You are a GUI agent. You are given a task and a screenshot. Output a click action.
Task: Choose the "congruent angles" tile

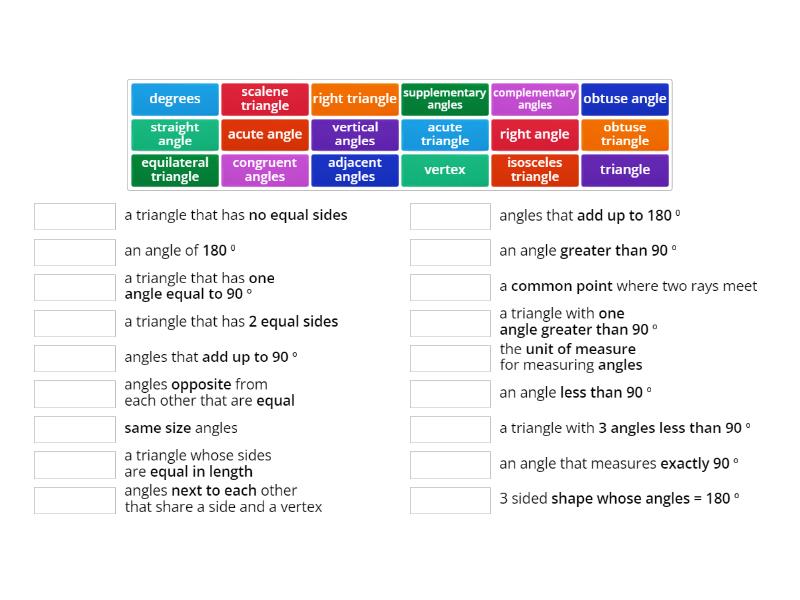point(264,169)
